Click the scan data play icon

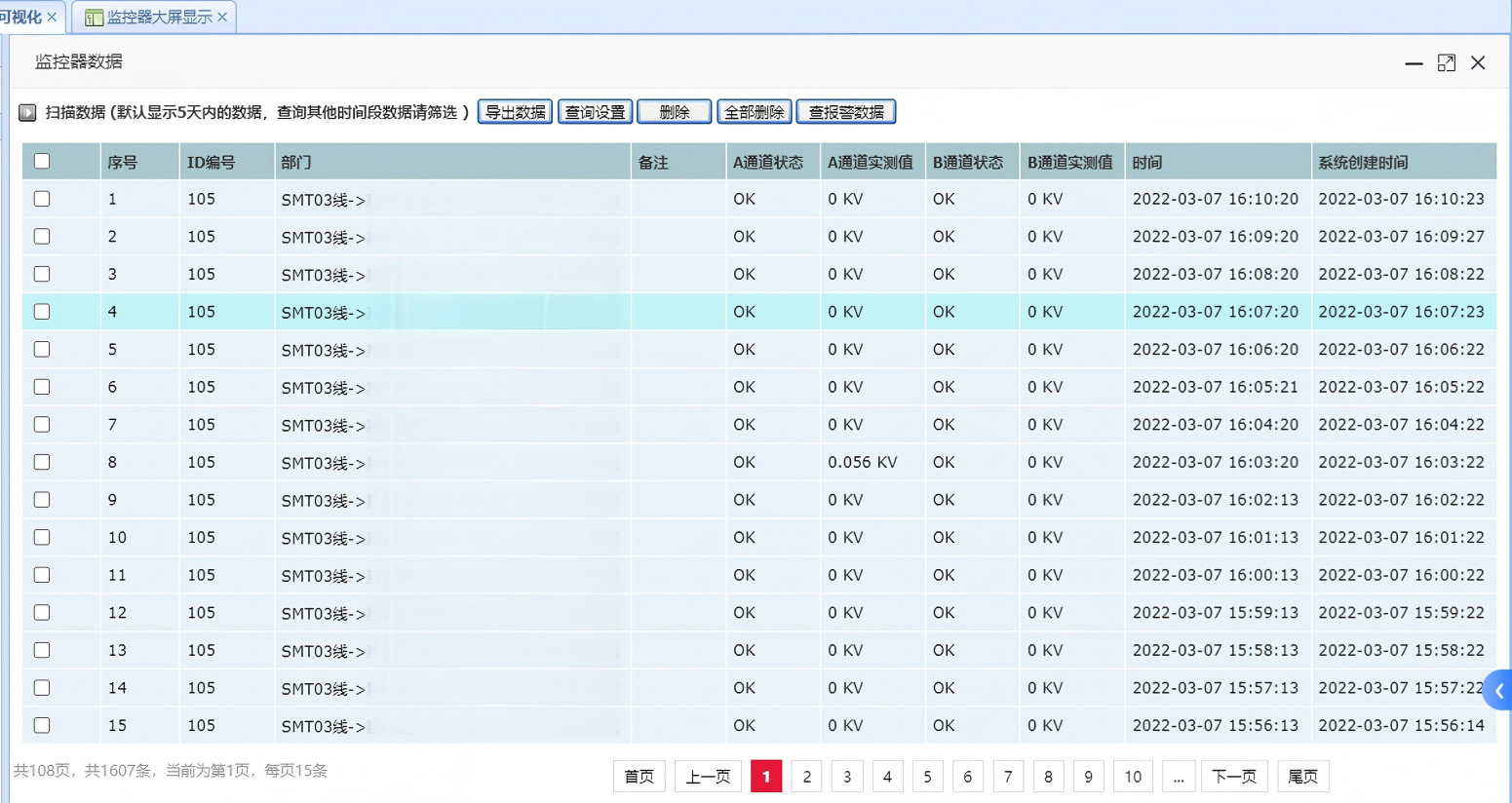click(x=27, y=113)
